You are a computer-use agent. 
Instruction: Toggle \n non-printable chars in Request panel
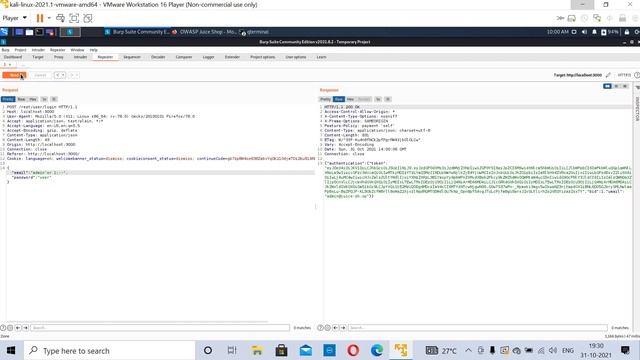tap(44, 99)
